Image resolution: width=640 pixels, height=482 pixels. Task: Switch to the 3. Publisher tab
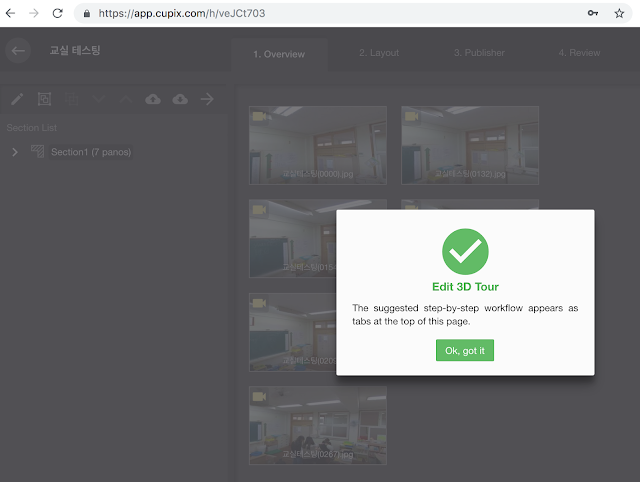point(479,53)
